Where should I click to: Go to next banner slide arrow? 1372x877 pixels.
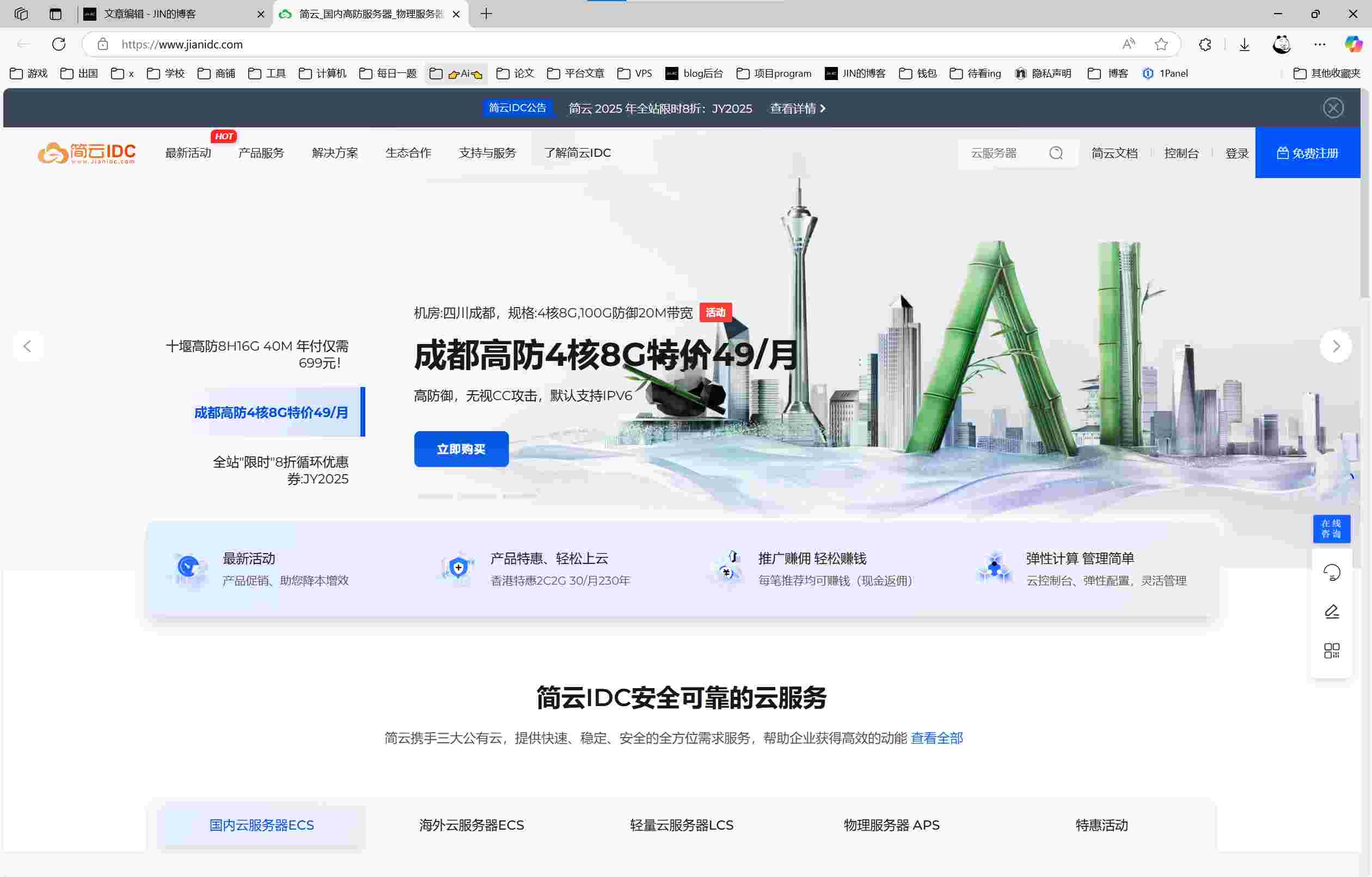(1336, 346)
